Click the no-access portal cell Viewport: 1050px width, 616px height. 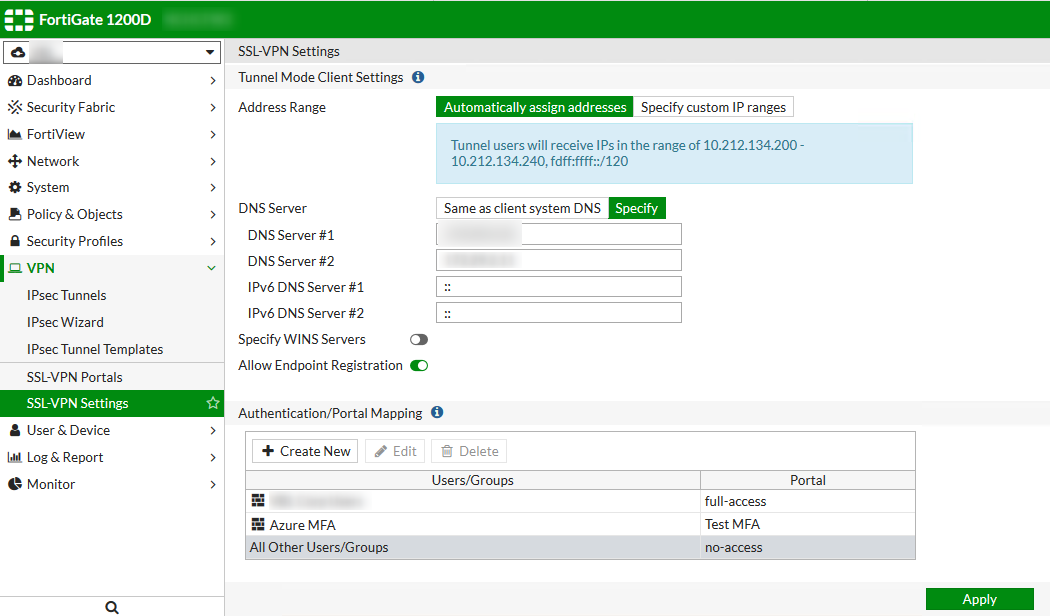point(808,547)
